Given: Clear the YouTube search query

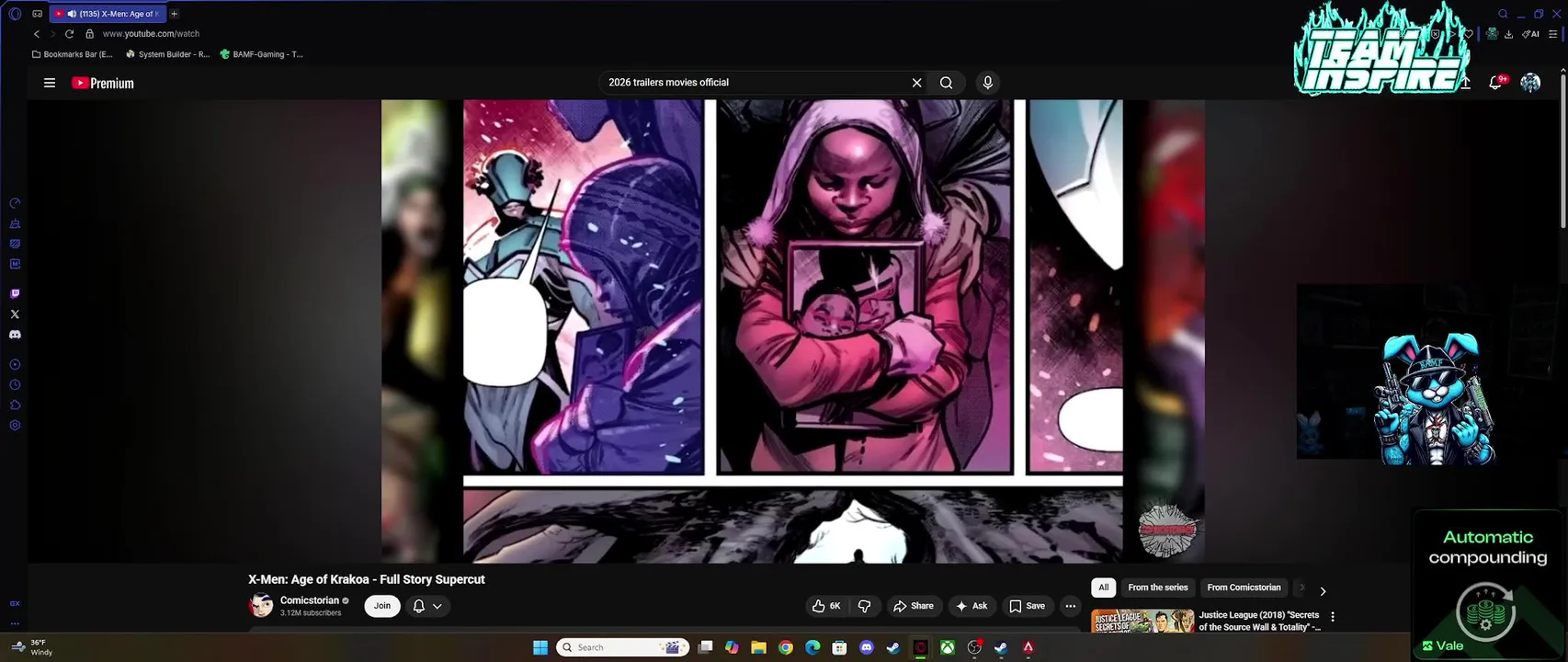Looking at the screenshot, I should pos(916,83).
